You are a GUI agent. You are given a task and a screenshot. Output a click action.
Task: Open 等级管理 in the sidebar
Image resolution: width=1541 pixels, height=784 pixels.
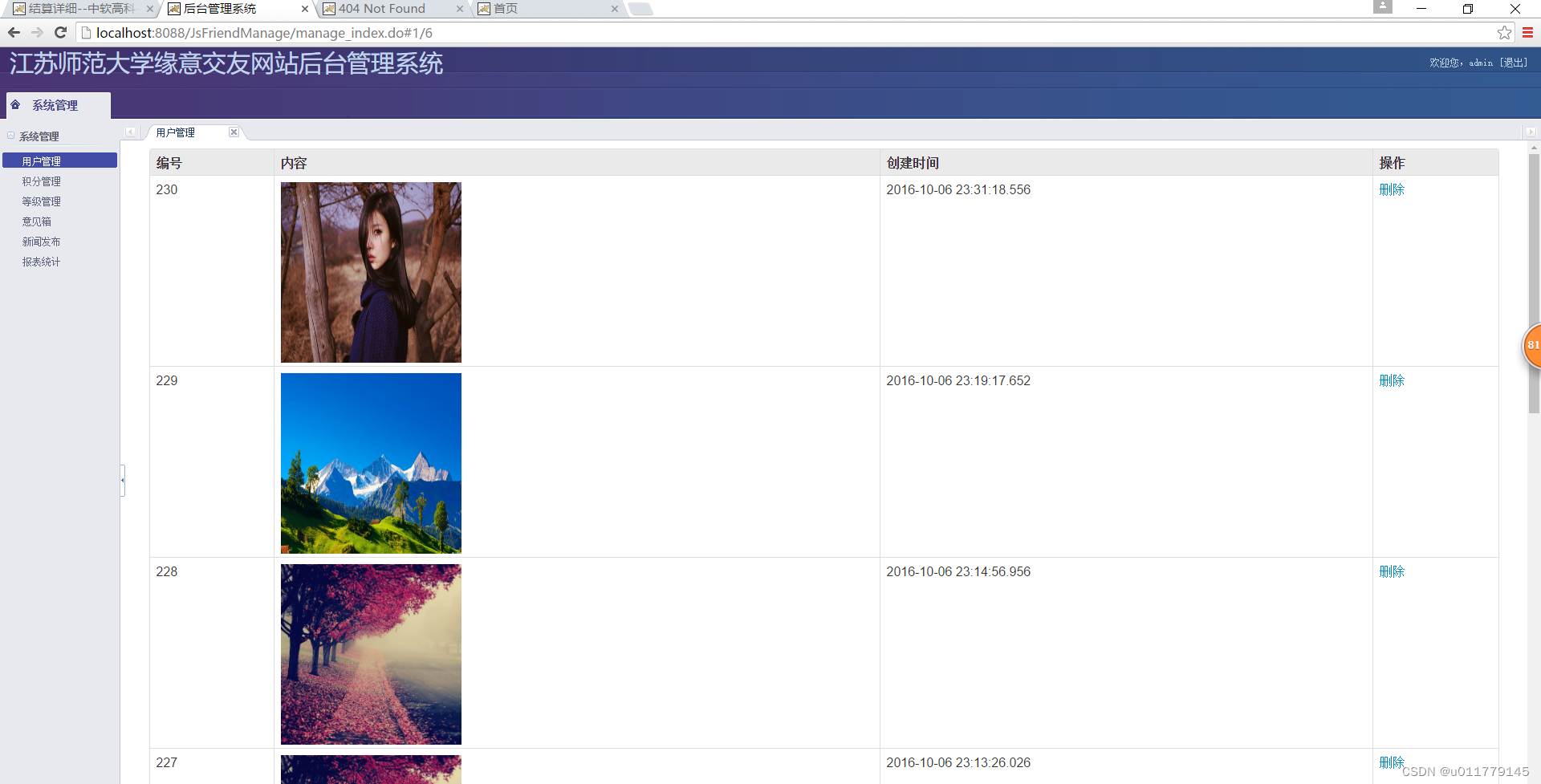(41, 201)
